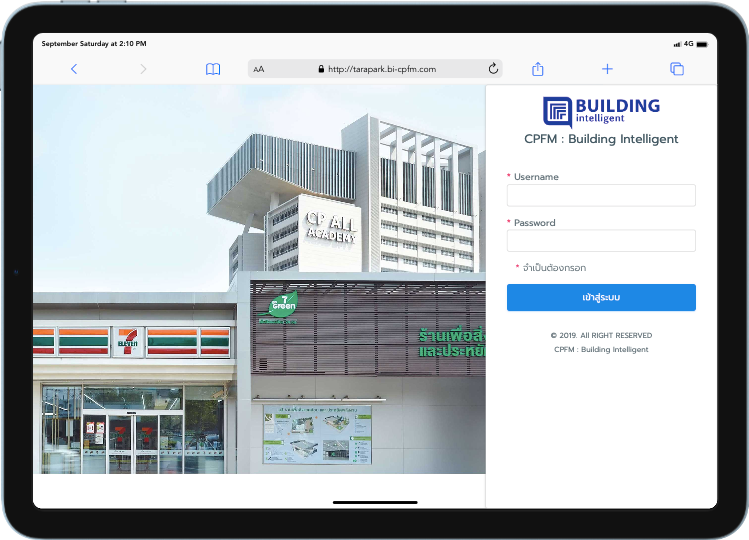
Task: Tap the battery icon in status bar
Action: point(704,44)
